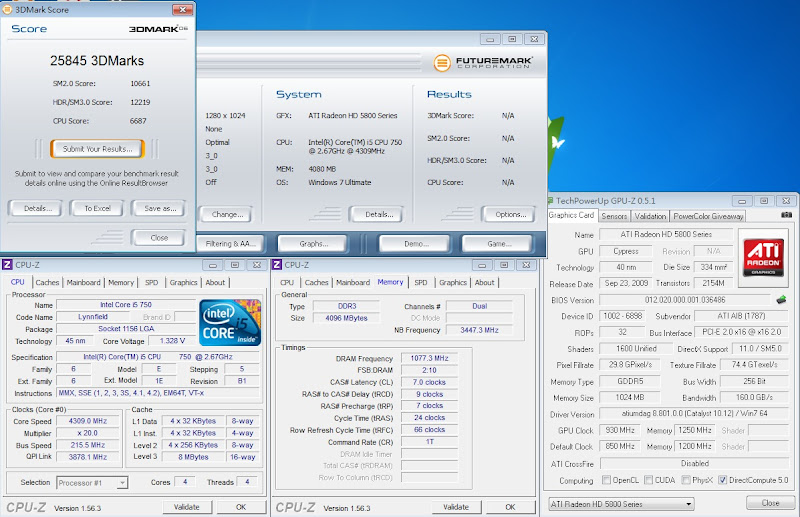Open the About tab in Memory CPU-Z window

click(484, 282)
